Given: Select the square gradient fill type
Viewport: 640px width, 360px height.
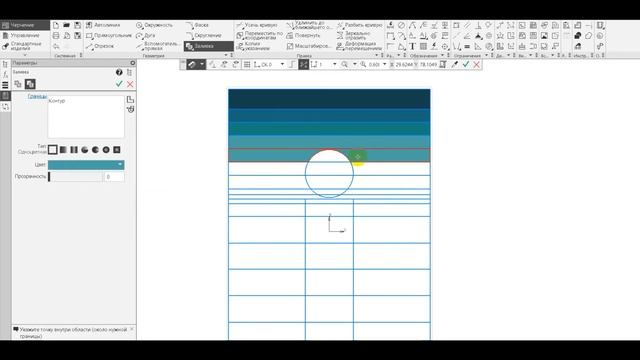Looking at the screenshot, I should pos(117,150).
